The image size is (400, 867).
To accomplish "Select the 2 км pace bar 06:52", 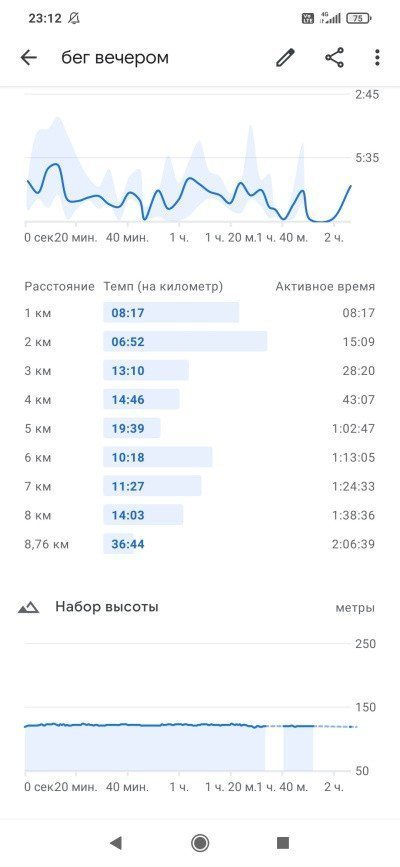I will 185,342.
